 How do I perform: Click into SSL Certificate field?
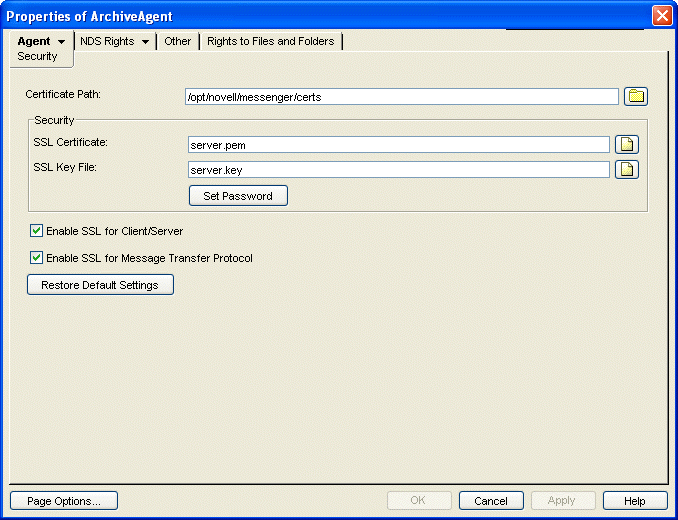[x=399, y=145]
